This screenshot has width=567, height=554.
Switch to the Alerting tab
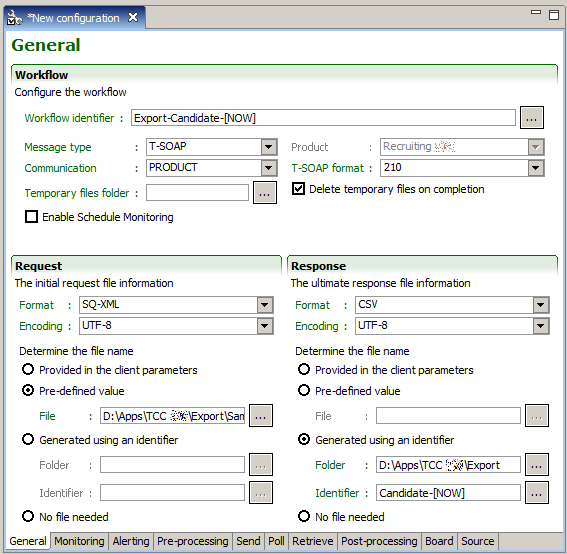131,541
